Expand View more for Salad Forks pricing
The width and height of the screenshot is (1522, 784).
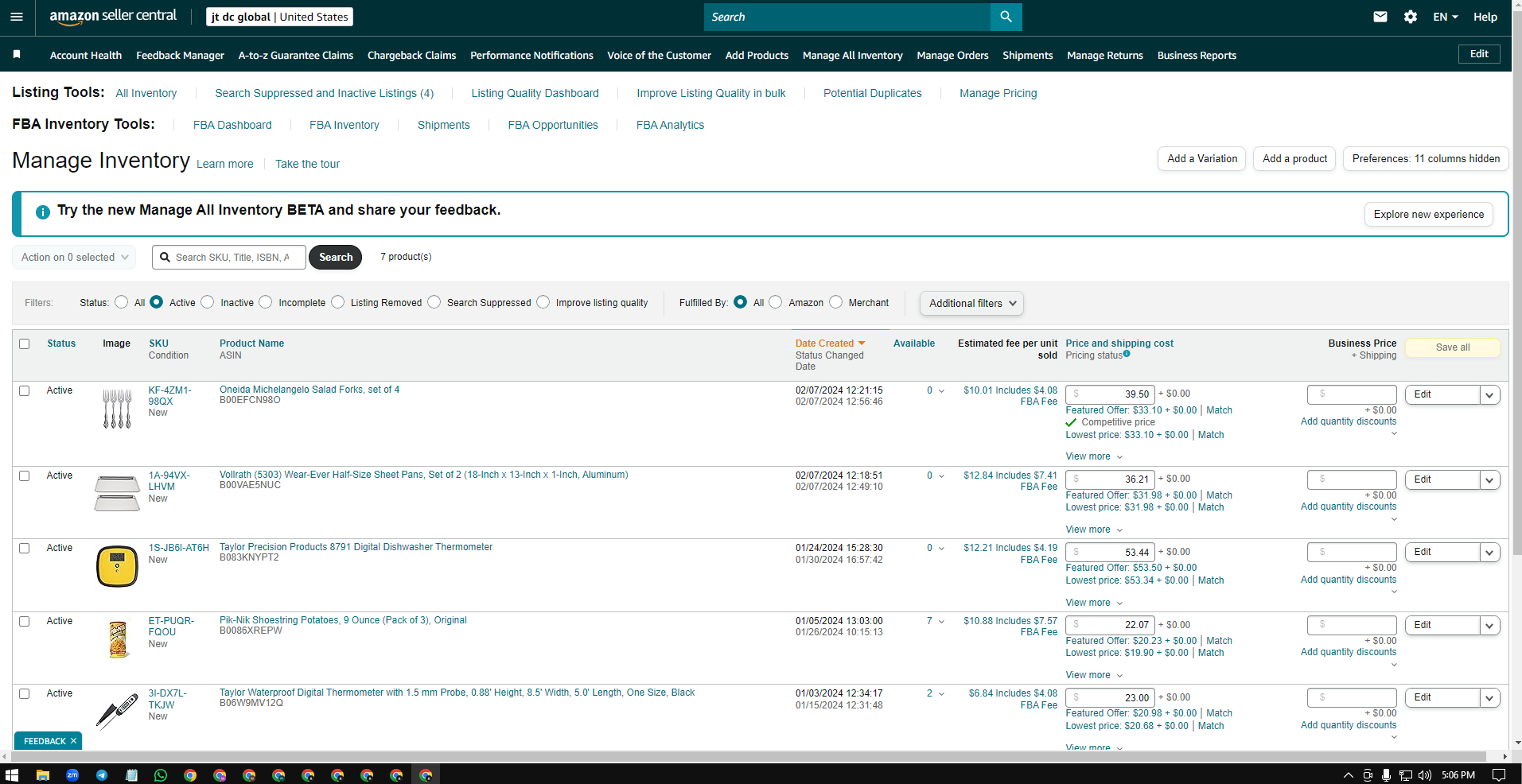(1094, 456)
